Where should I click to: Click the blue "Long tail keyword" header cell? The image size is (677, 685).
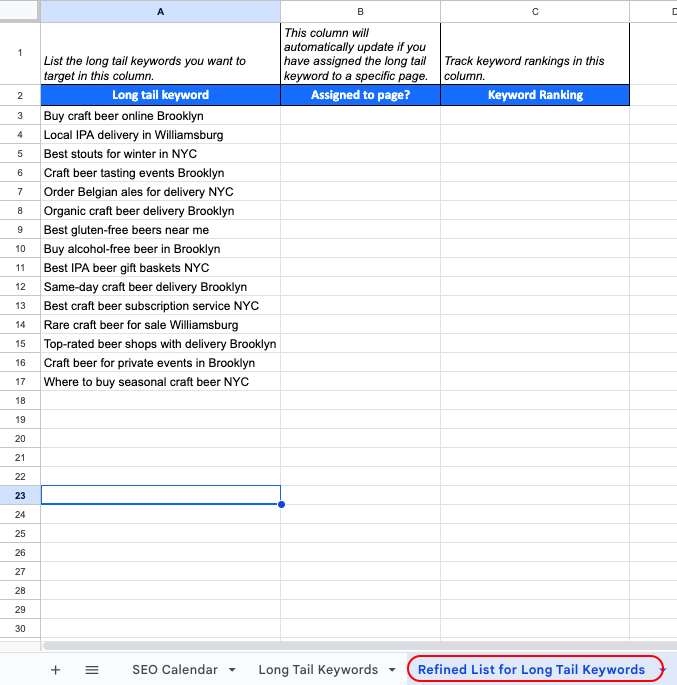pos(160,95)
